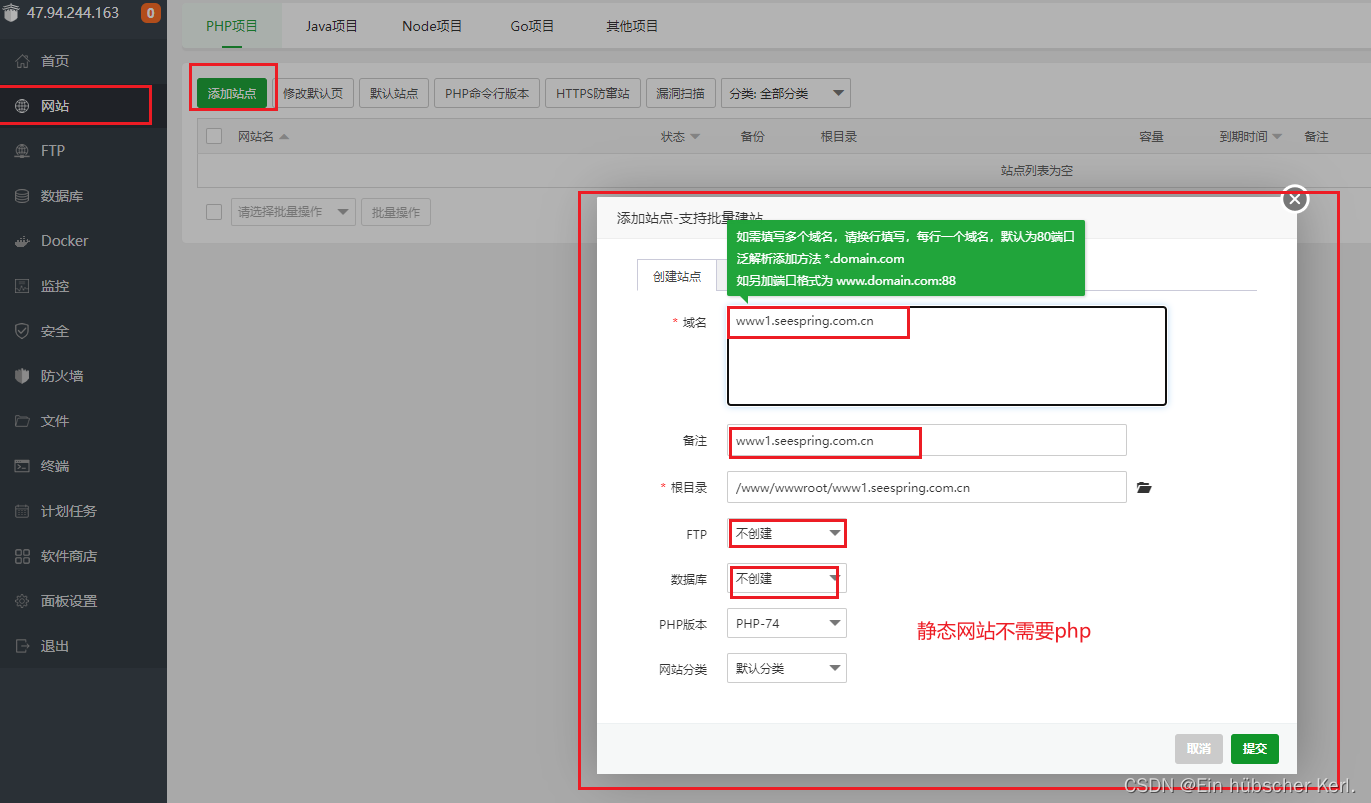Switch to the PHP项目 tab
The height and width of the screenshot is (803, 1371).
coord(232,26)
